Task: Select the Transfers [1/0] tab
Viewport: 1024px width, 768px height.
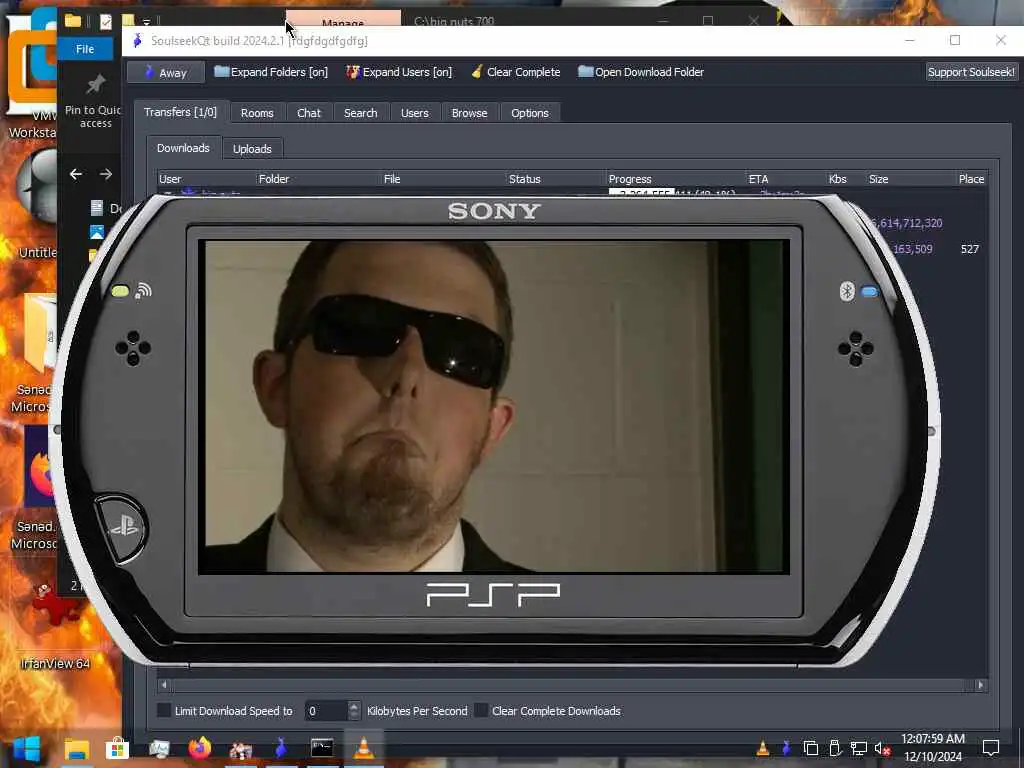Action: [x=180, y=112]
